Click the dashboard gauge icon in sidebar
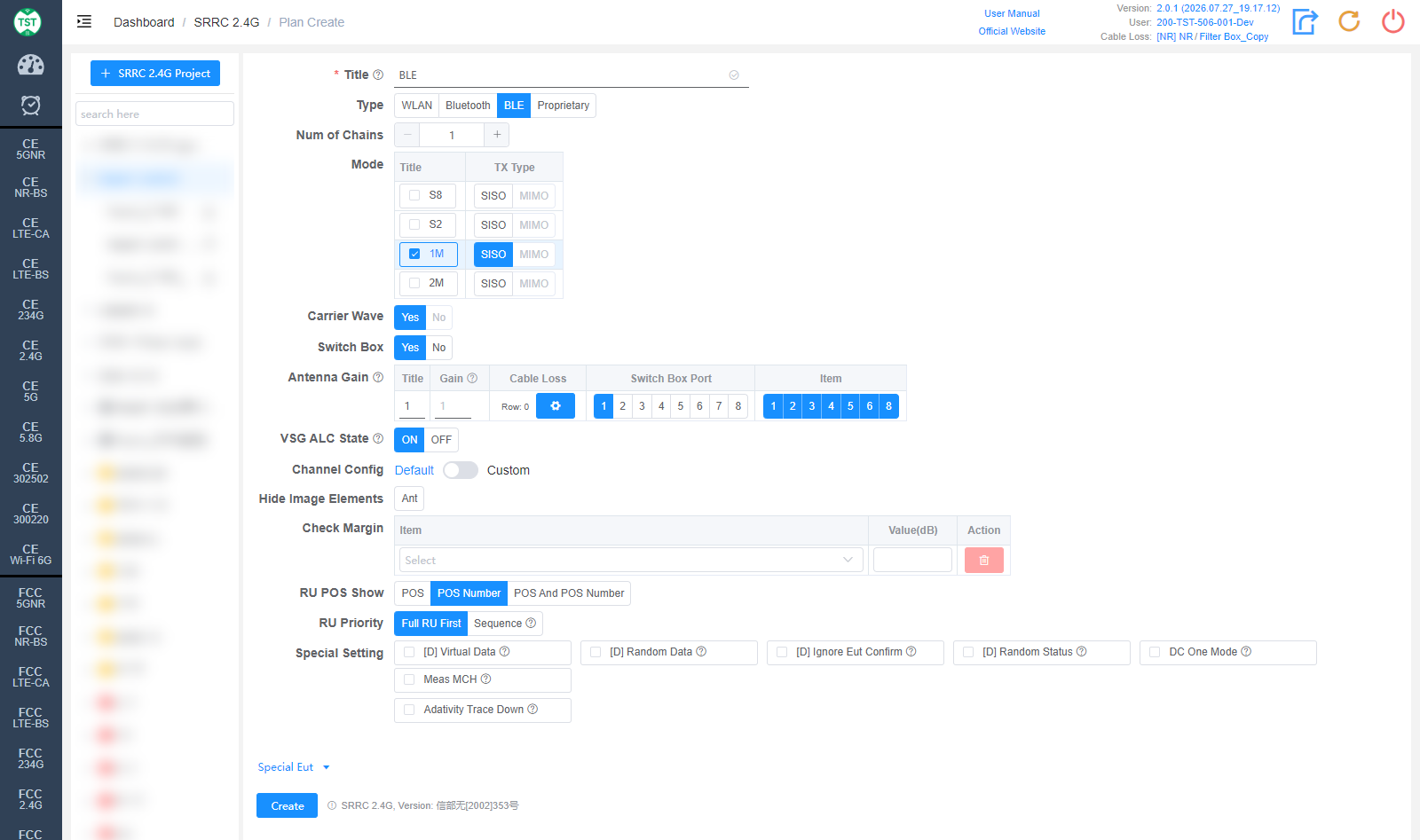Image resolution: width=1420 pixels, height=840 pixels. point(30,65)
